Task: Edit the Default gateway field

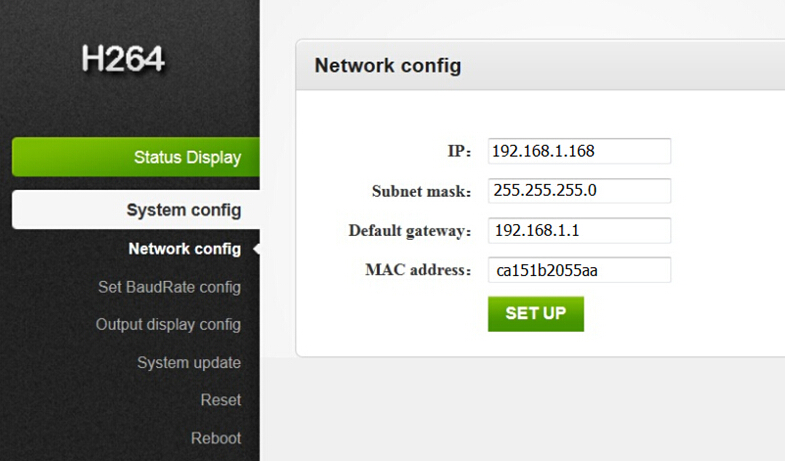Action: (x=579, y=230)
